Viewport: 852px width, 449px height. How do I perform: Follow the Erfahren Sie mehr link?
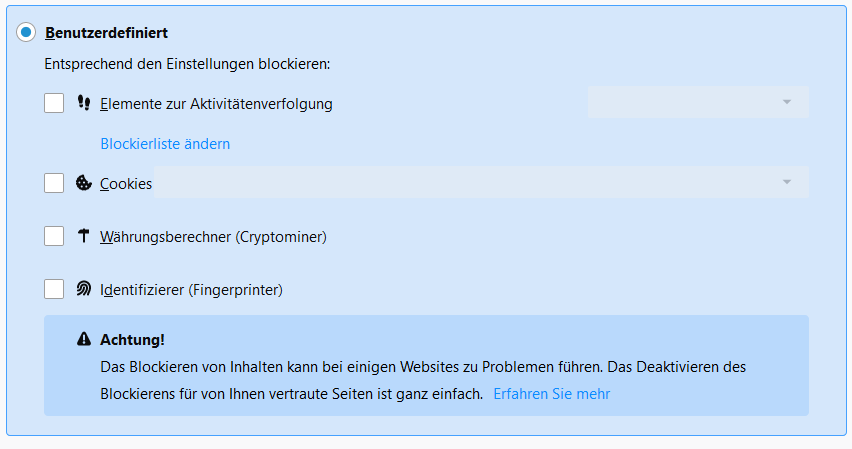point(551,394)
